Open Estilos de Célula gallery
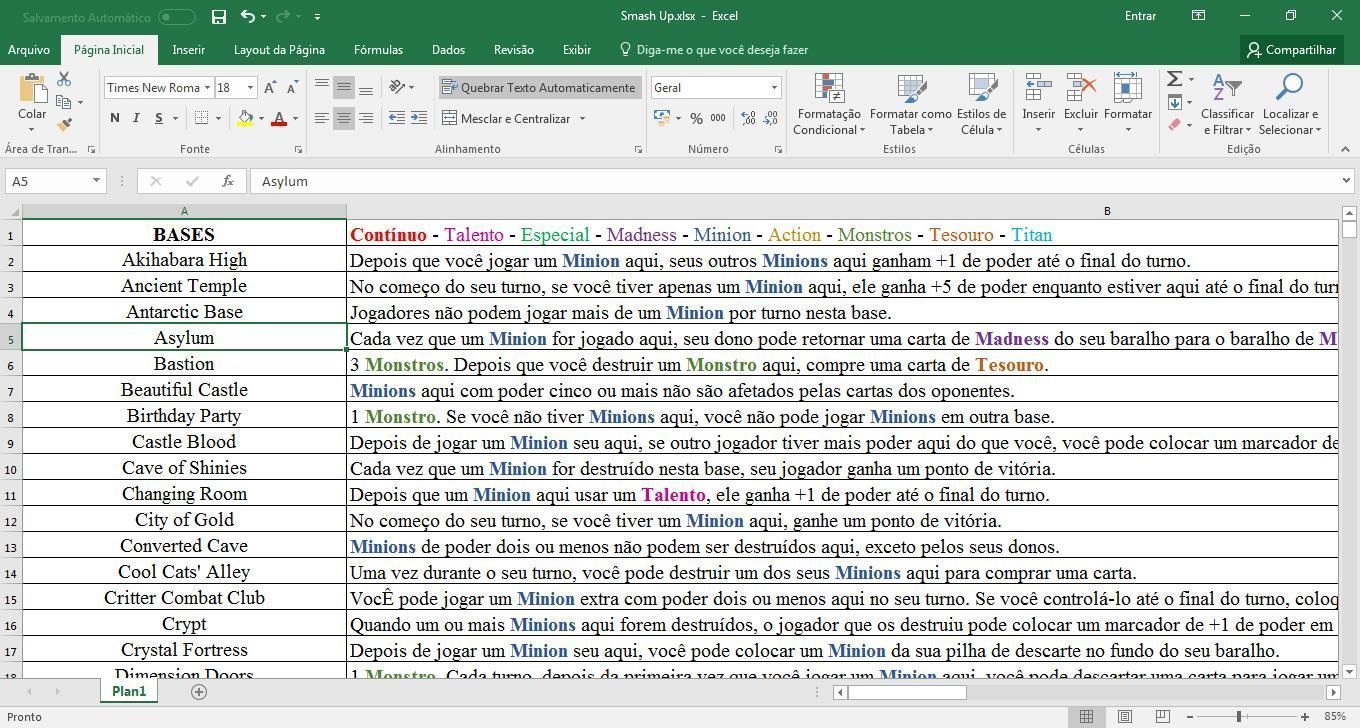This screenshot has height=728, width=1360. pos(981,104)
